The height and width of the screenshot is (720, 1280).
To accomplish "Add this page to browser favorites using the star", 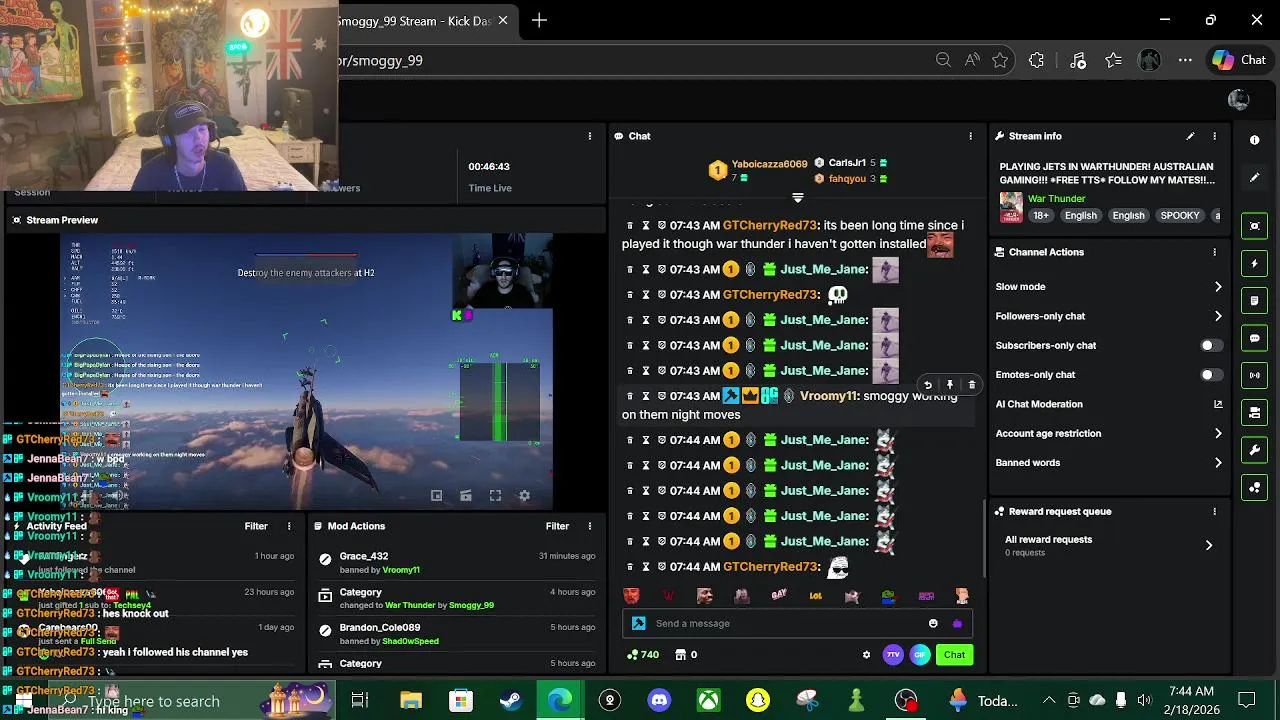I will coord(1000,60).
